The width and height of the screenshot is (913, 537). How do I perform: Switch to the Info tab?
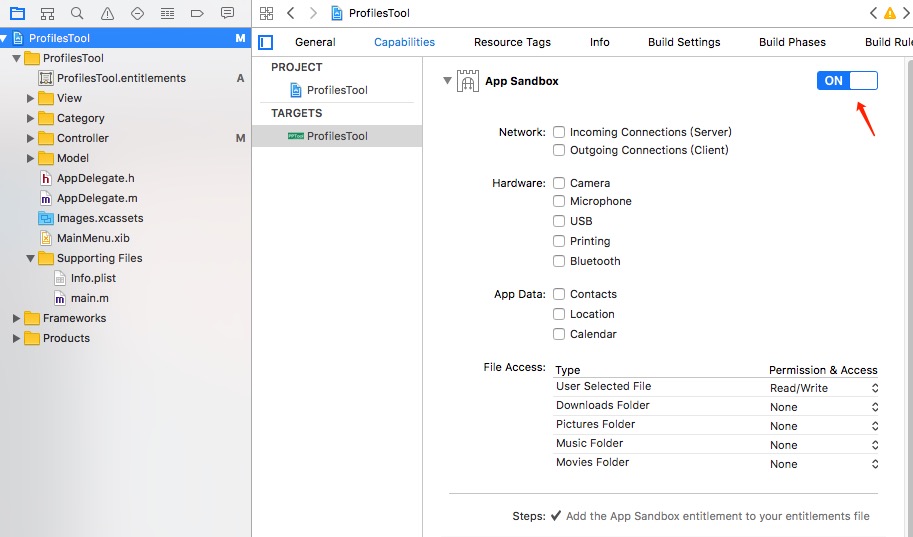click(599, 42)
